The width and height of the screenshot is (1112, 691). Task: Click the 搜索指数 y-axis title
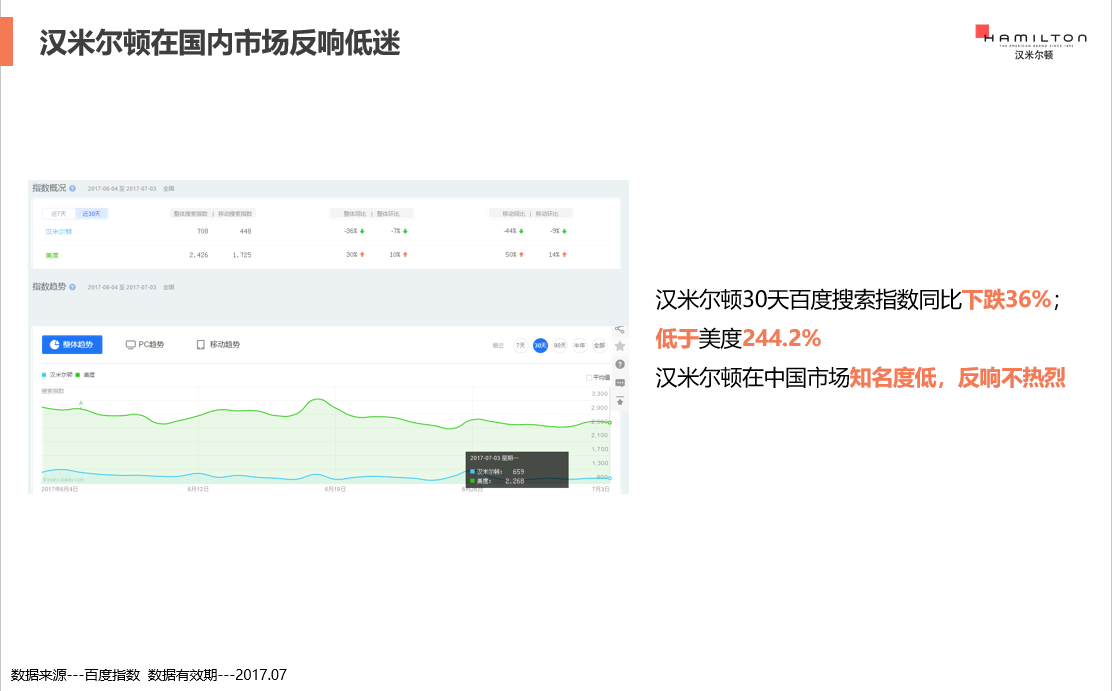(52, 391)
